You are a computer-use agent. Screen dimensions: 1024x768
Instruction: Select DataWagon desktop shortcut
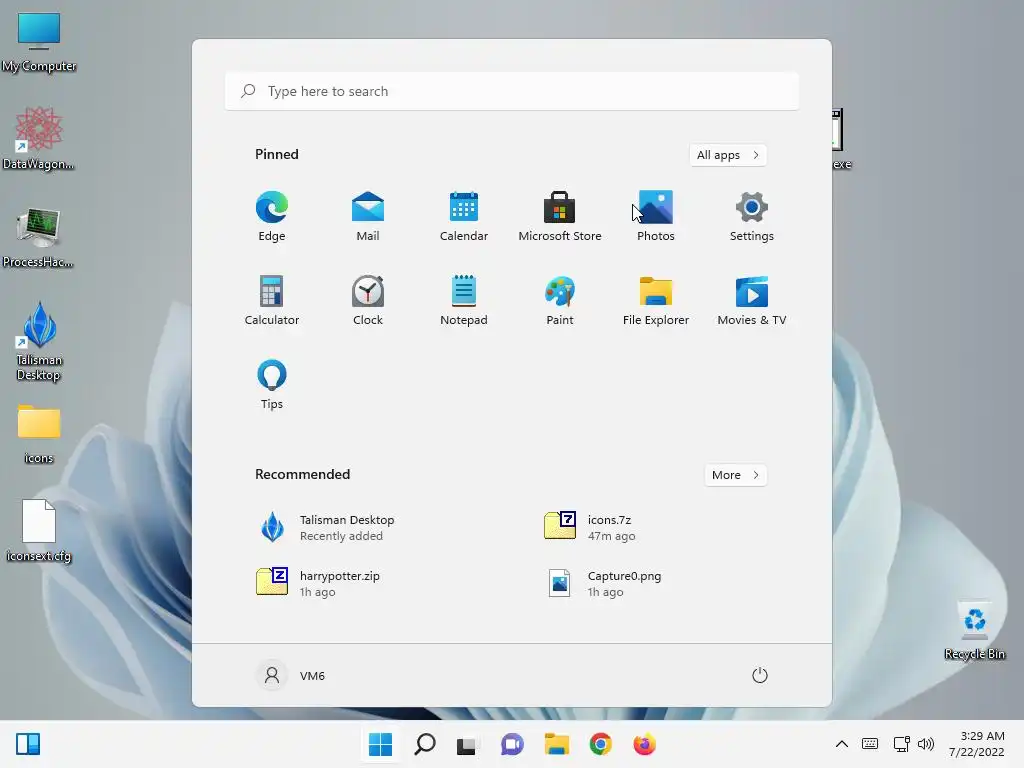pos(39,138)
